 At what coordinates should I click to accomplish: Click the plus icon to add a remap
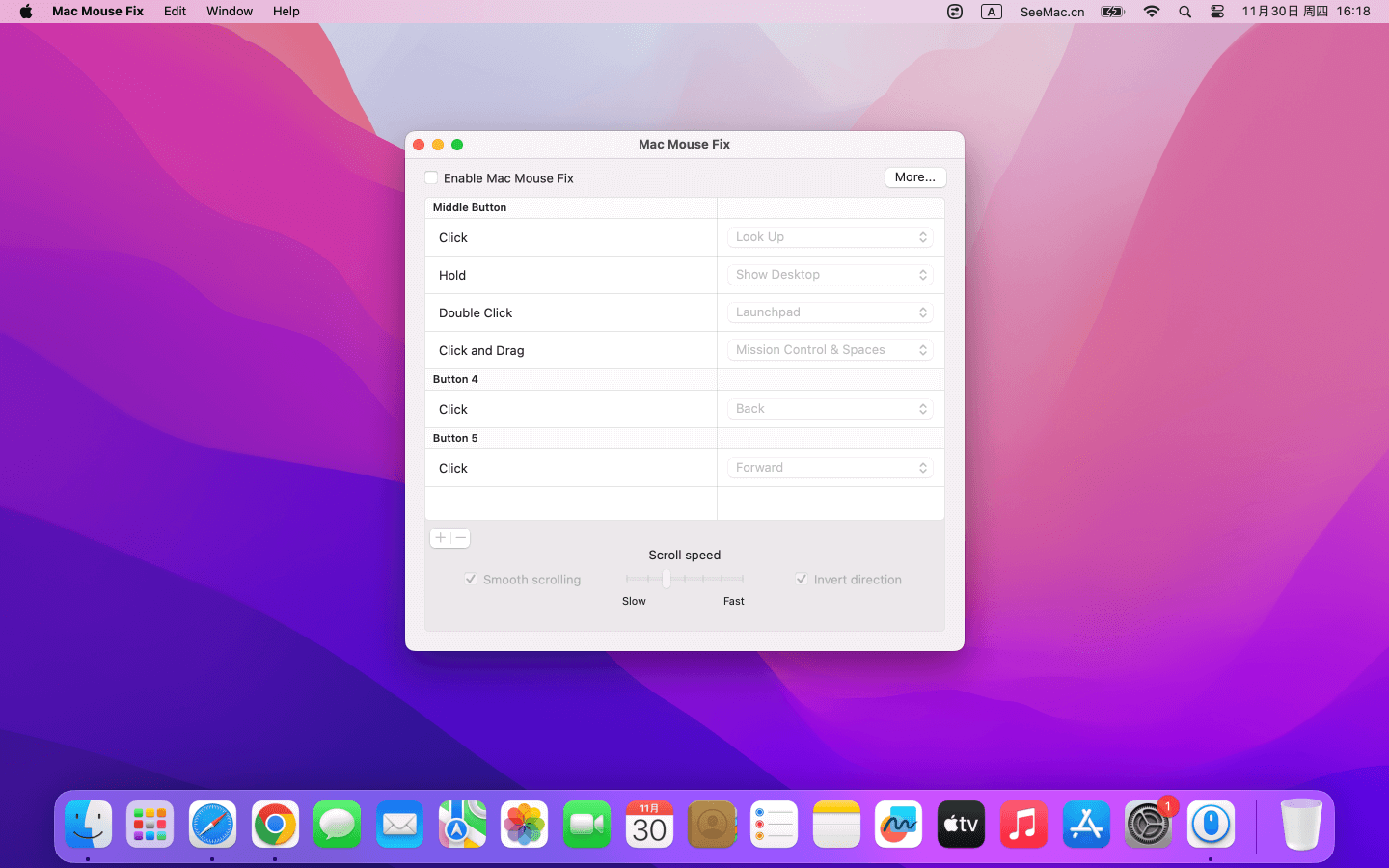pyautogui.click(x=440, y=538)
